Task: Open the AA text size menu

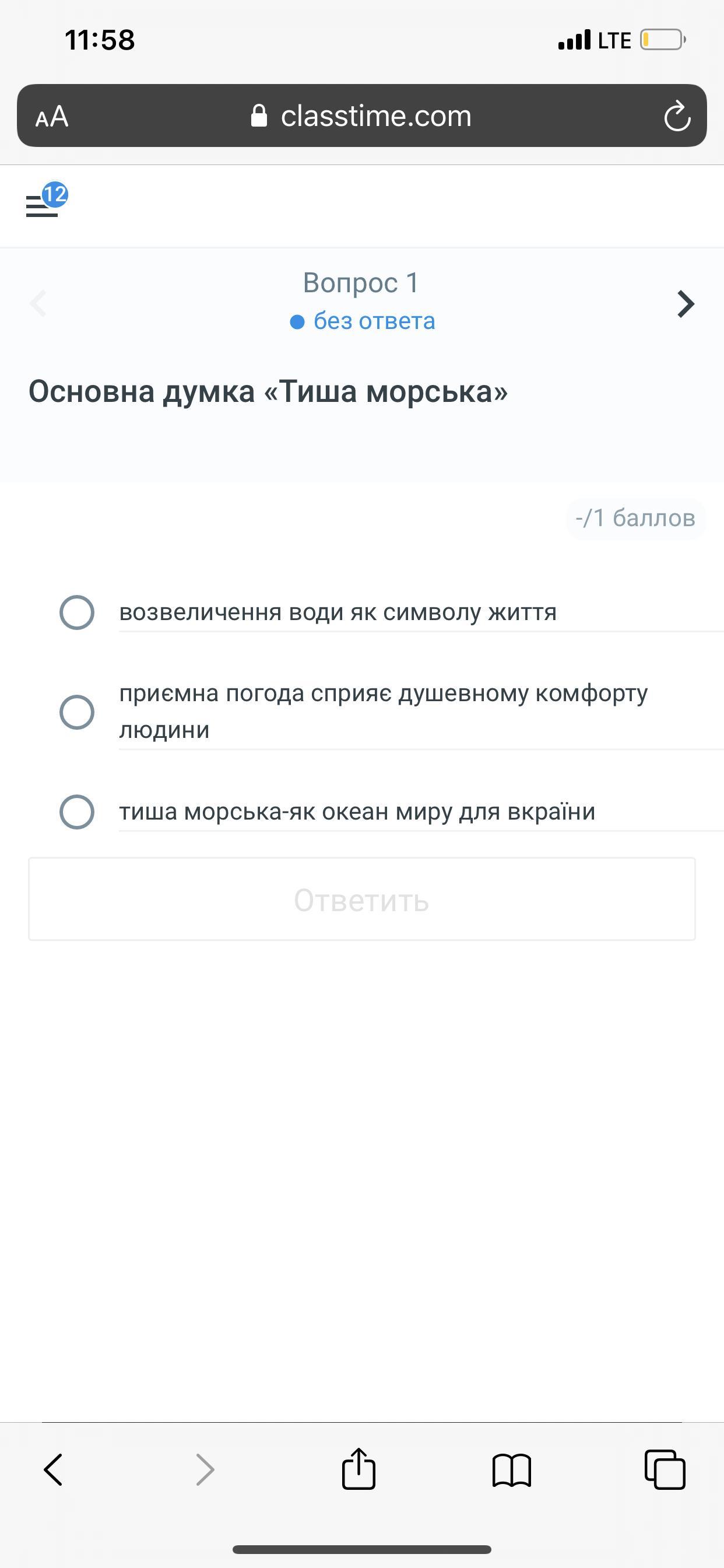Action: pyautogui.click(x=52, y=116)
